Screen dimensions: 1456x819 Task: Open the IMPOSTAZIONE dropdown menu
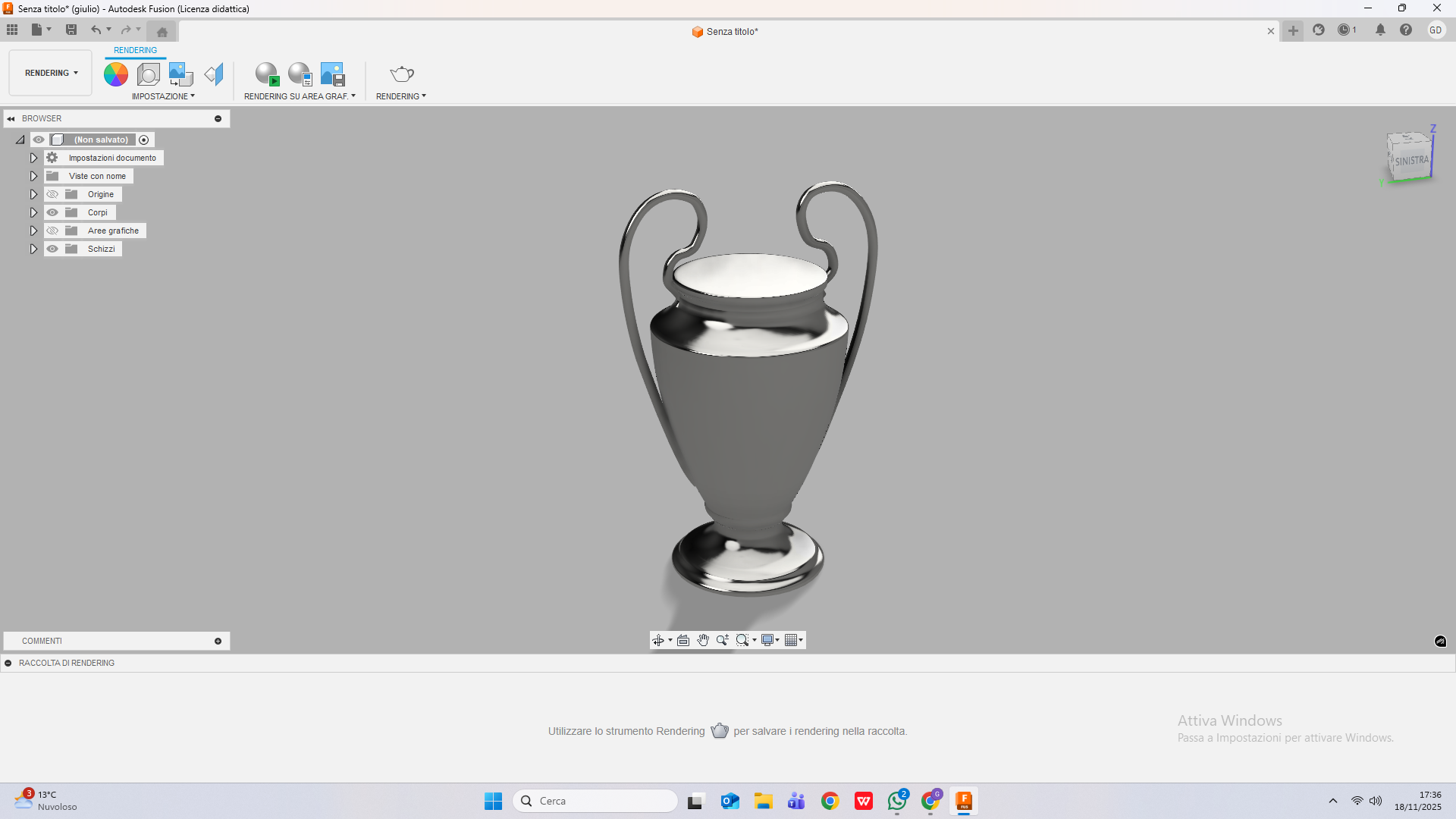coord(163,96)
